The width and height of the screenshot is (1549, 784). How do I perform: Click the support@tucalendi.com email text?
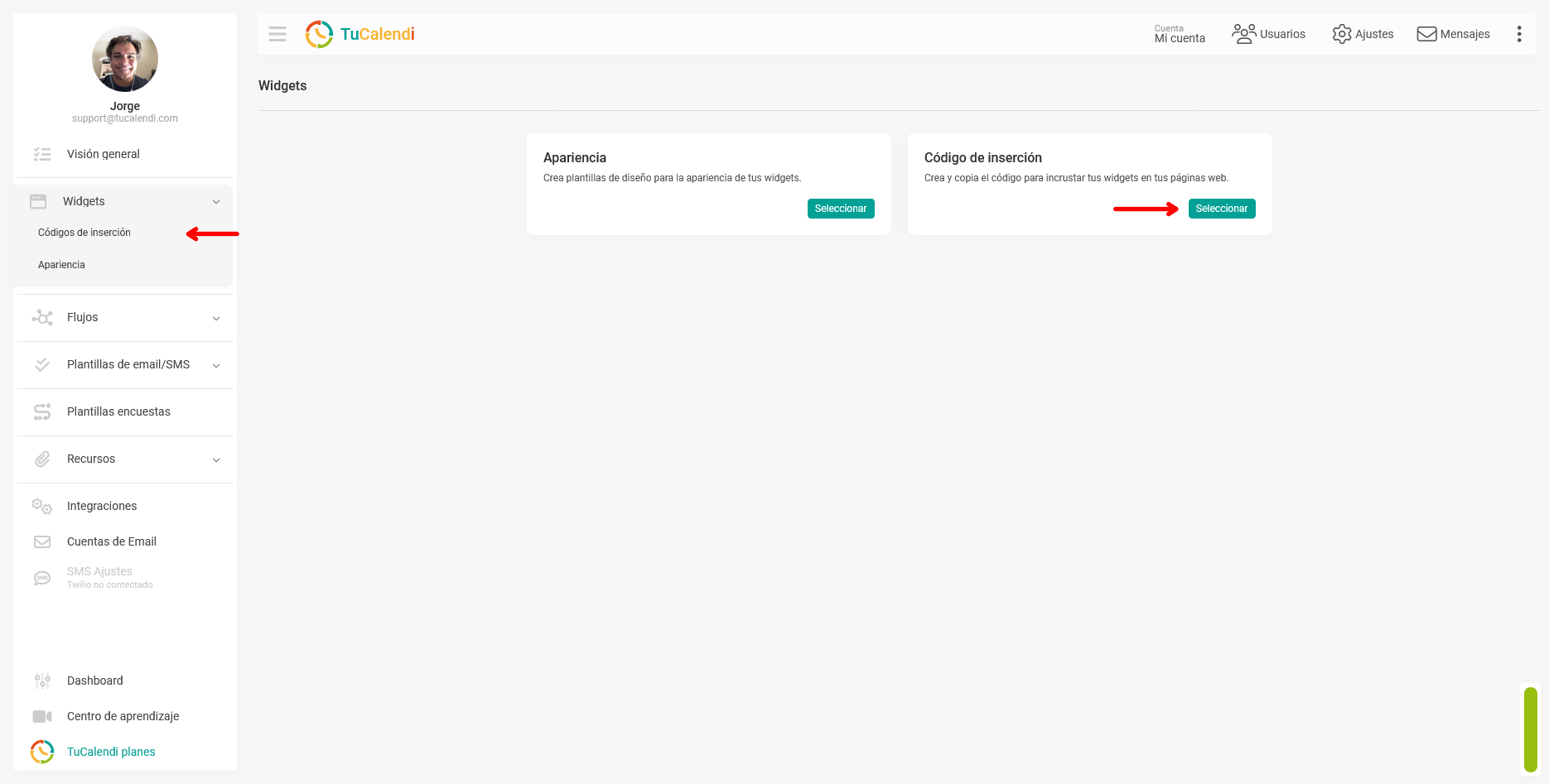click(125, 118)
